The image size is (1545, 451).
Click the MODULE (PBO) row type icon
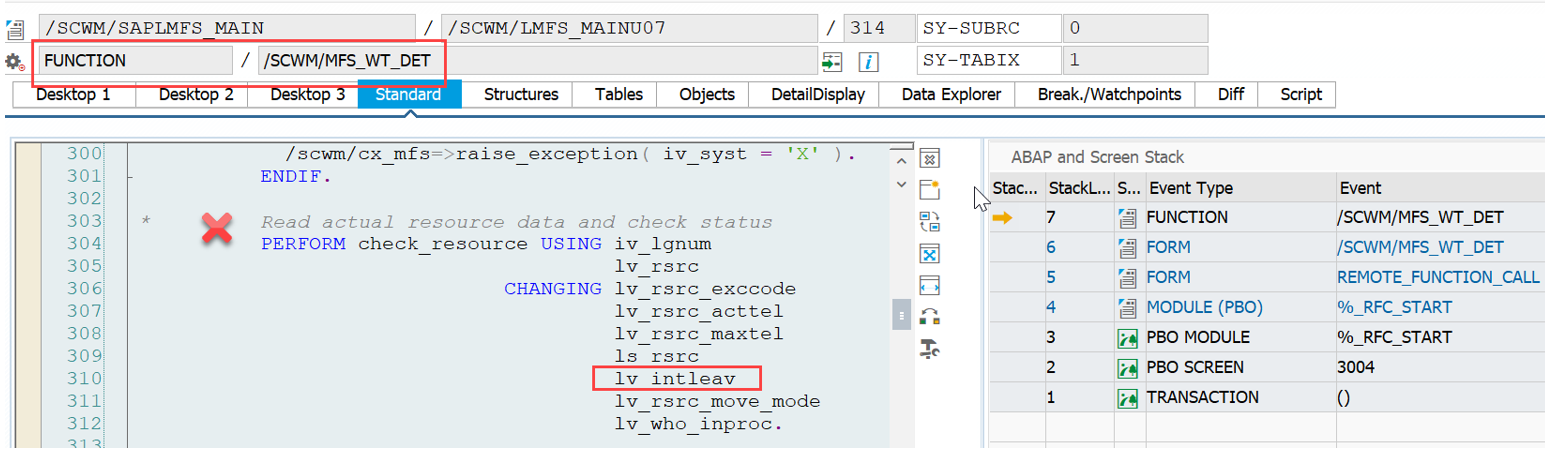pos(1127,307)
